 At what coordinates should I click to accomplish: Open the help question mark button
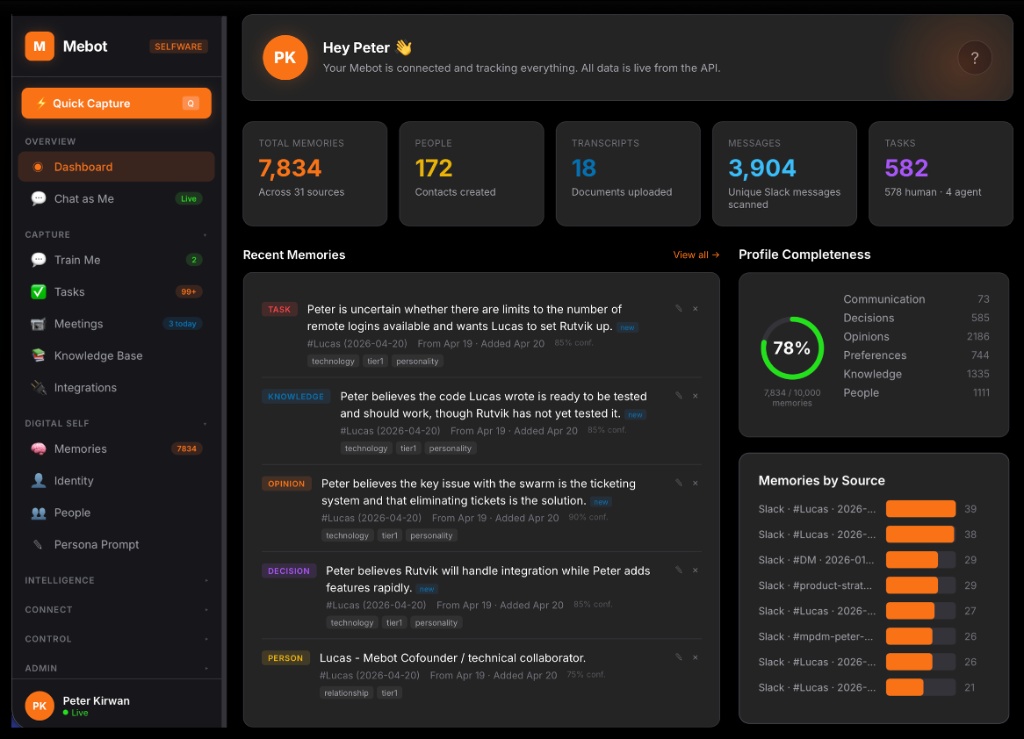coord(974,58)
